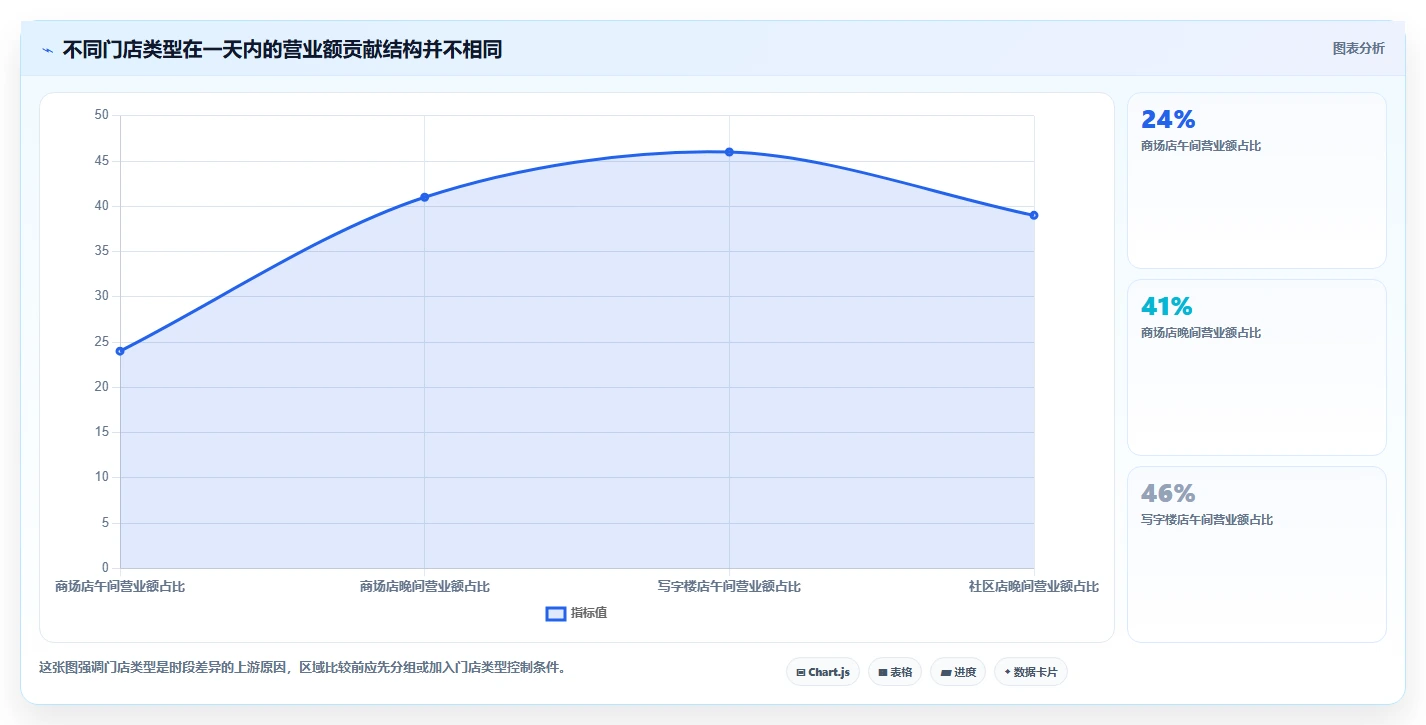Screen dimensions: 1426x725
Task: Click the 41% value in the stat card
Action: [x=1167, y=306]
